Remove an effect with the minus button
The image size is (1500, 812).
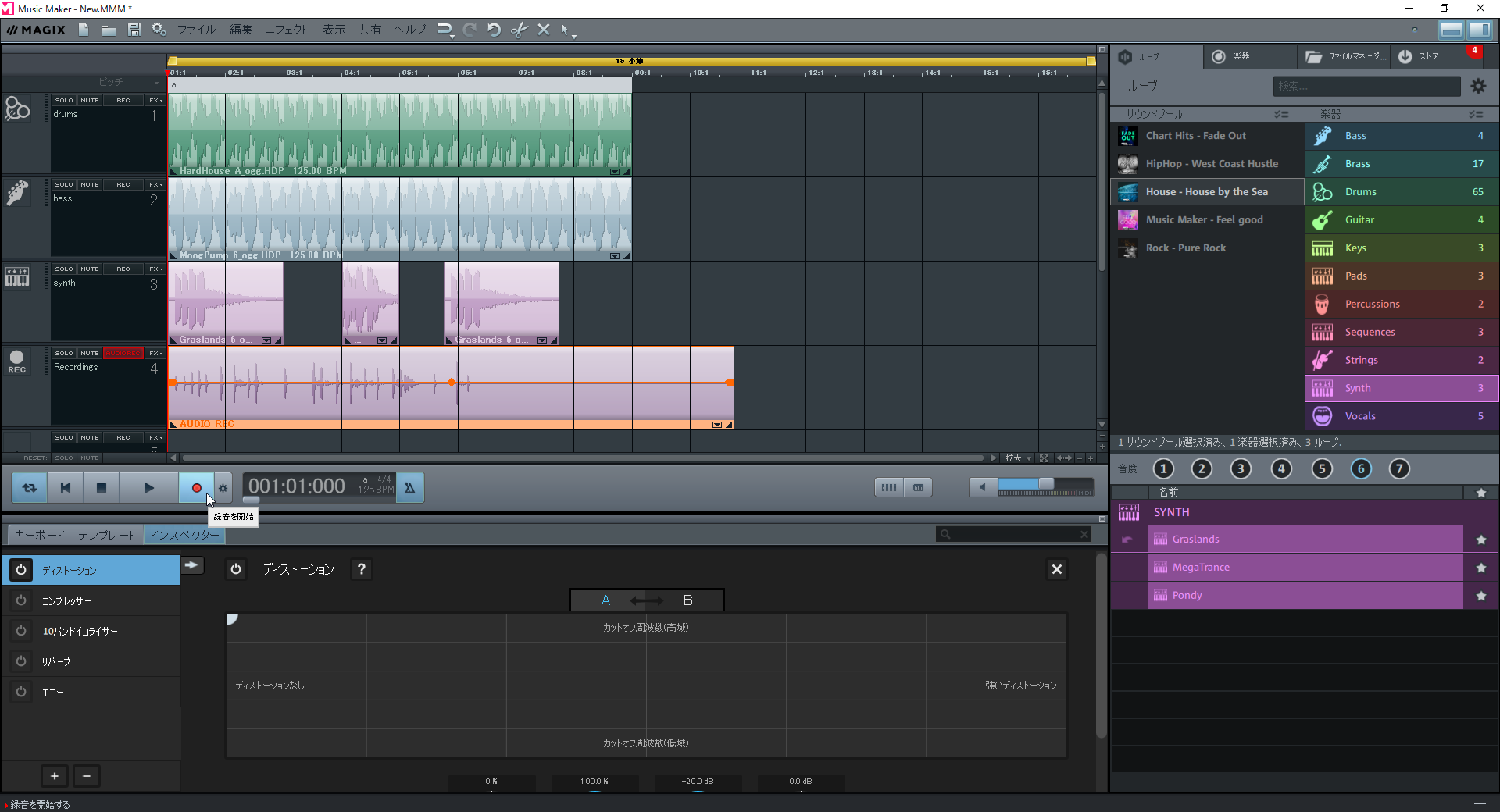tap(87, 776)
